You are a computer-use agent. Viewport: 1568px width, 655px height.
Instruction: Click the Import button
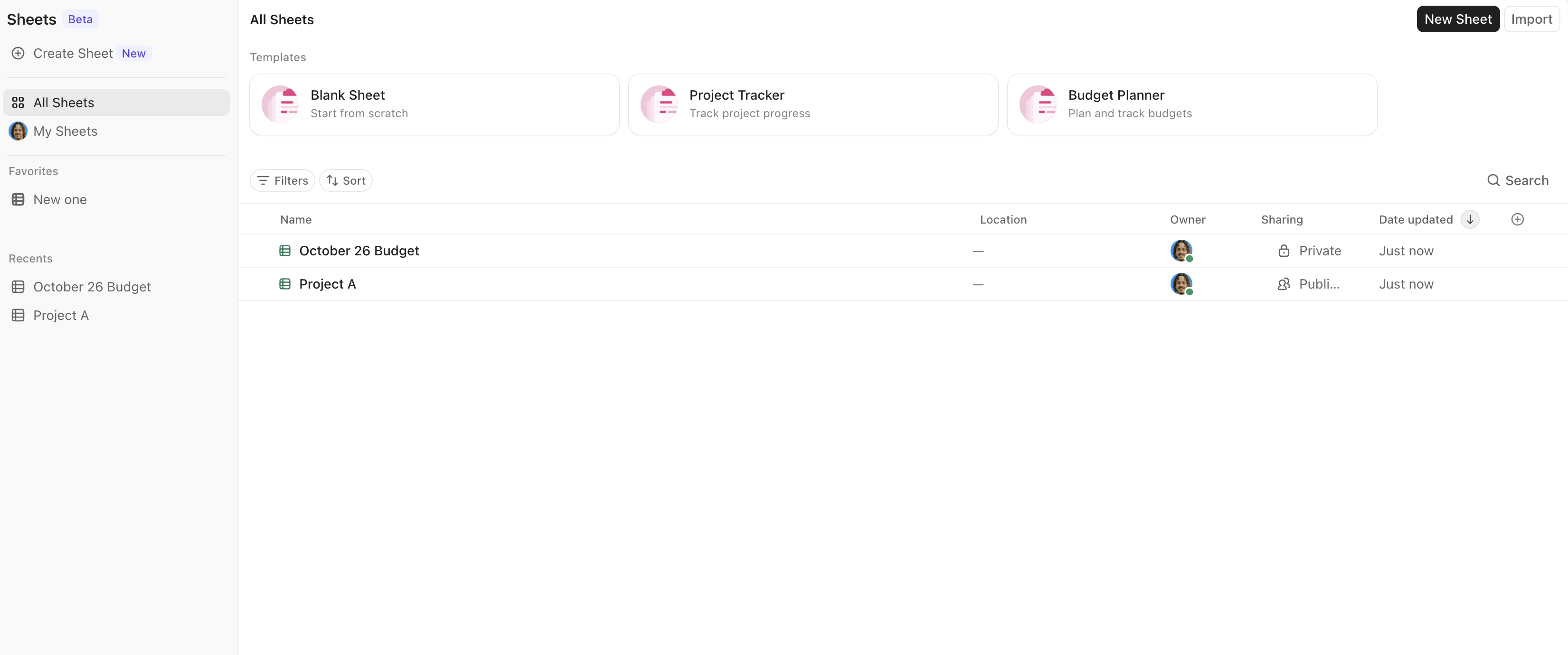pyautogui.click(x=1531, y=19)
